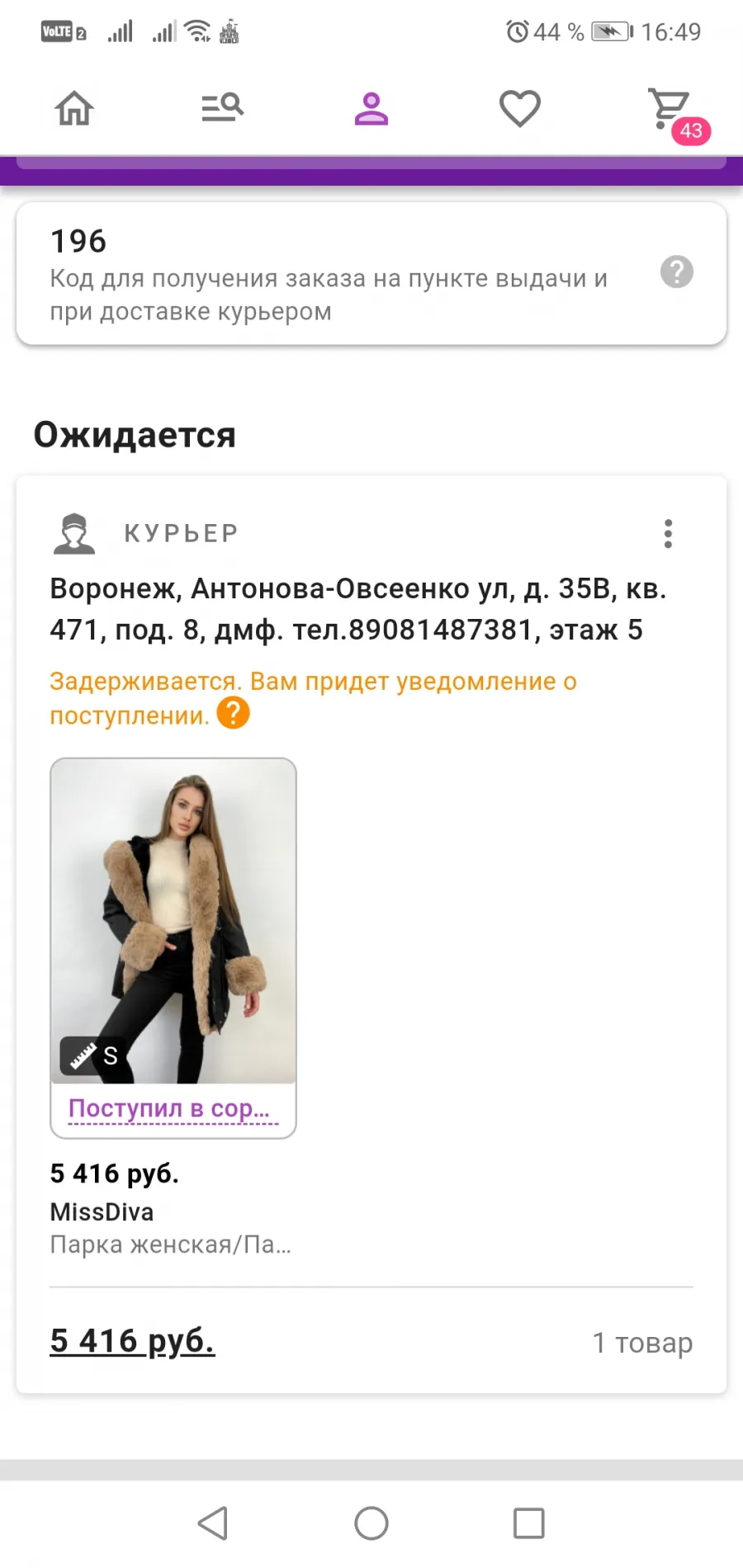Open the three-dot menu of courier order

[x=669, y=534]
